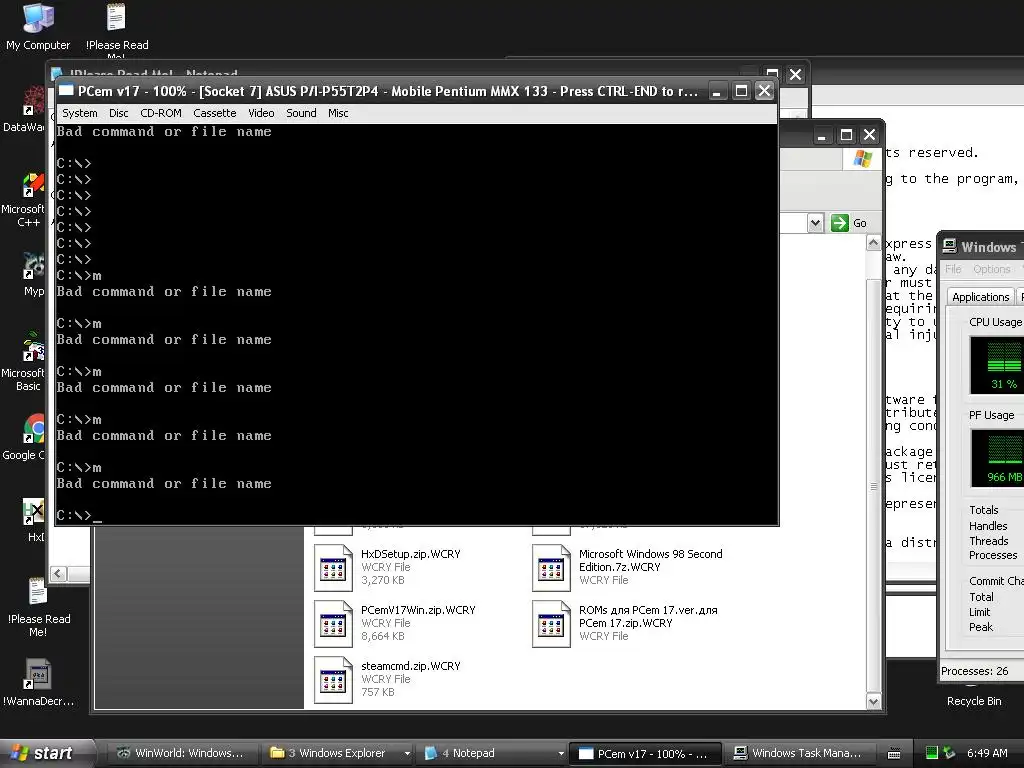The width and height of the screenshot is (1024, 768).
Task: Select the steamcmd.zip.WCRY file icon
Action: pos(333,680)
